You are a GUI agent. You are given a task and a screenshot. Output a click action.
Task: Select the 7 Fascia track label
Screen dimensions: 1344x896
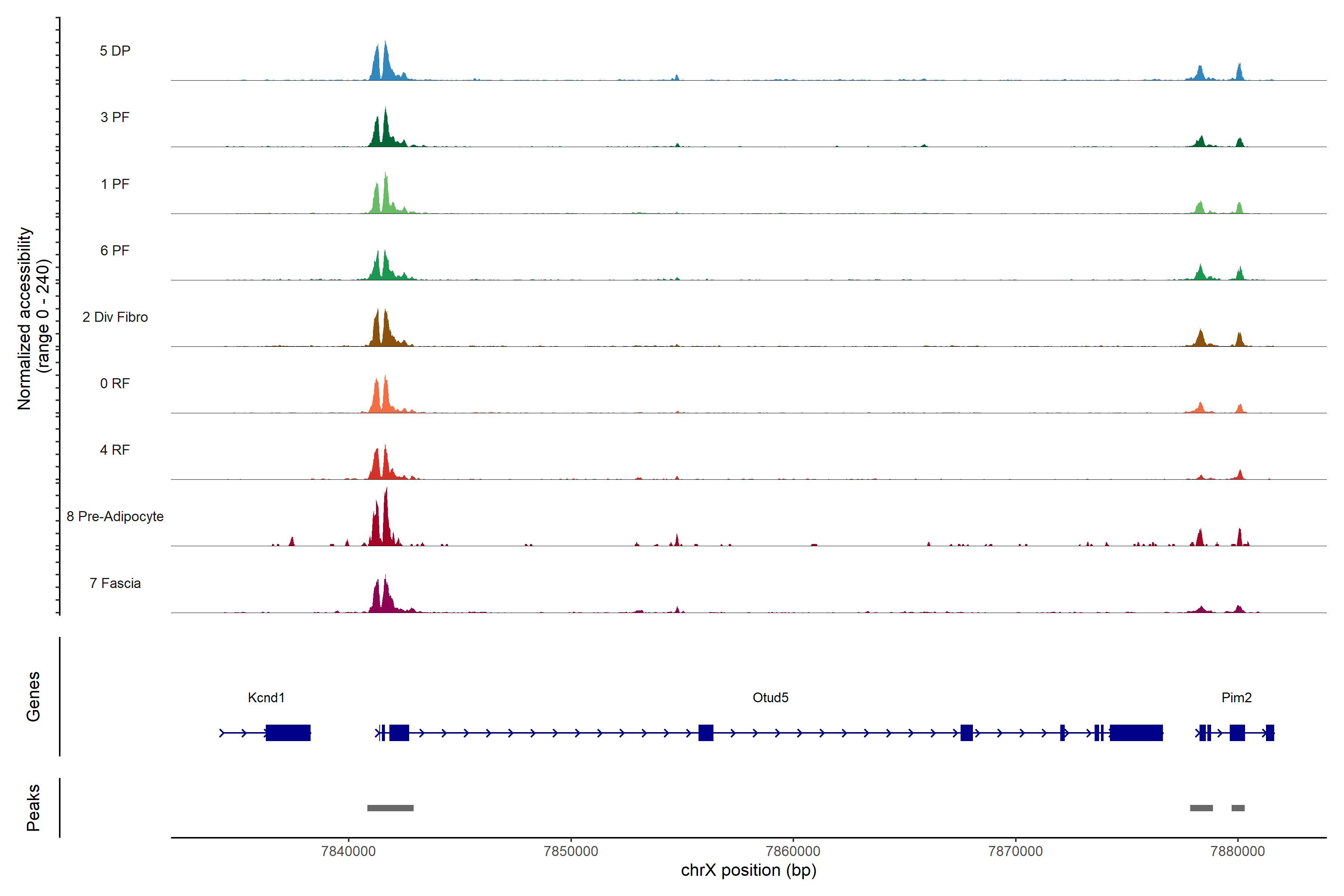[115, 583]
